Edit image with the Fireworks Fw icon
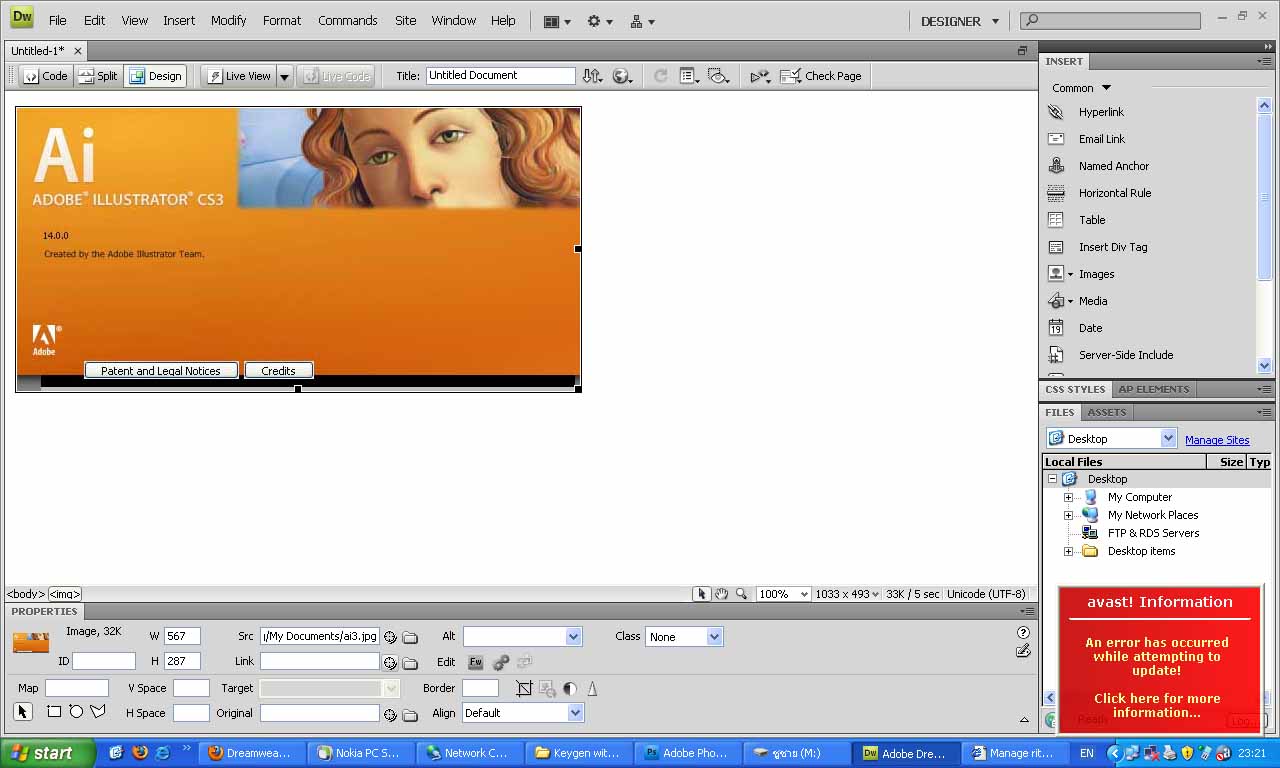The height and width of the screenshot is (768, 1280). (x=476, y=662)
